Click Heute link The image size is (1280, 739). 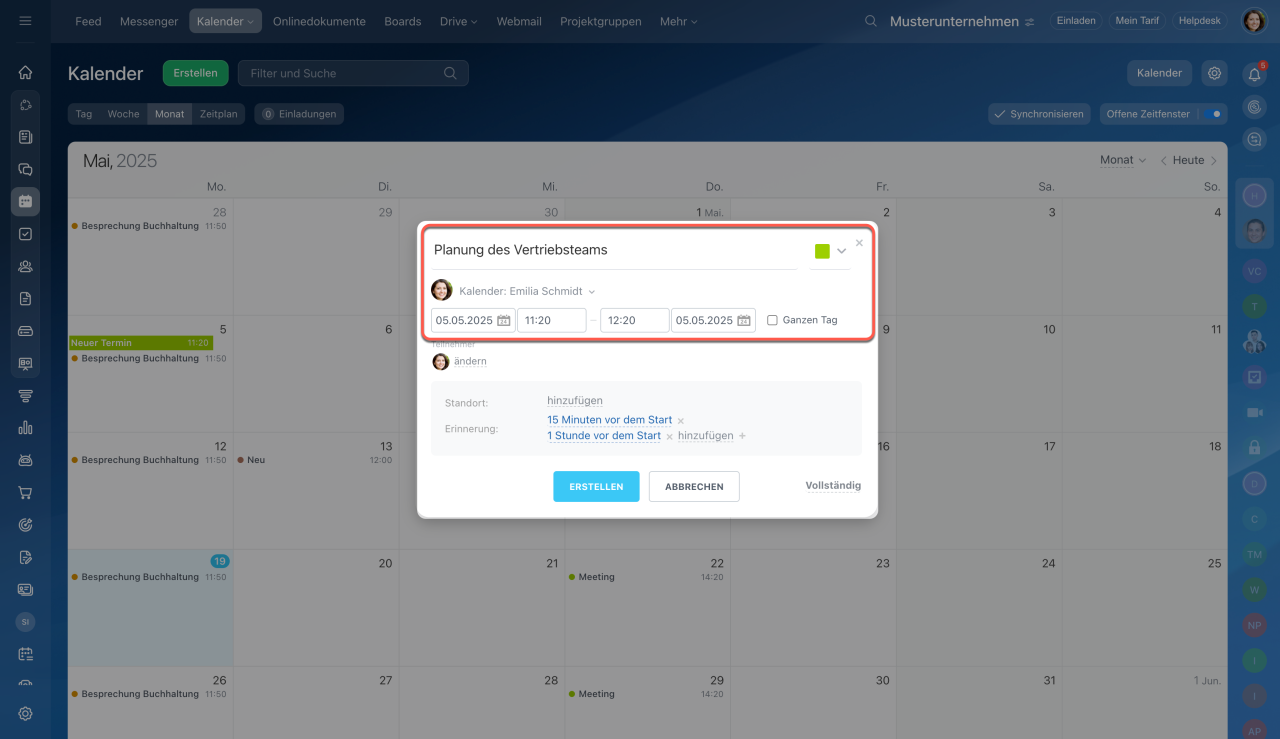point(1188,160)
